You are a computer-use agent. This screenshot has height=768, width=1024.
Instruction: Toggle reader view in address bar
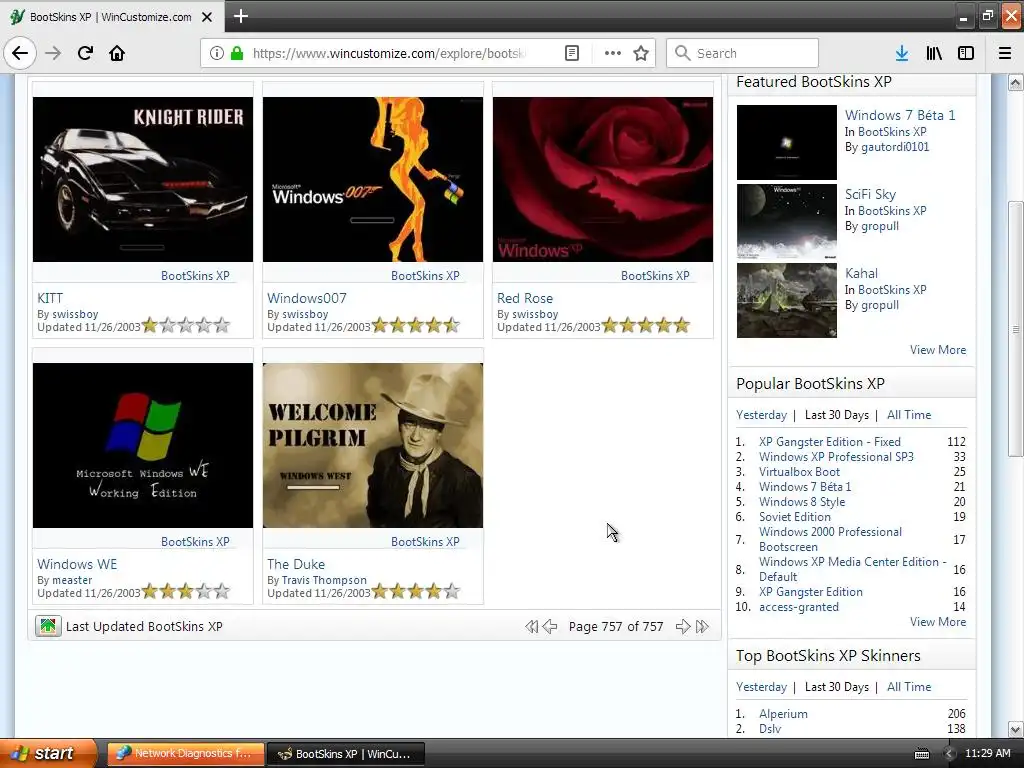pyautogui.click(x=571, y=53)
